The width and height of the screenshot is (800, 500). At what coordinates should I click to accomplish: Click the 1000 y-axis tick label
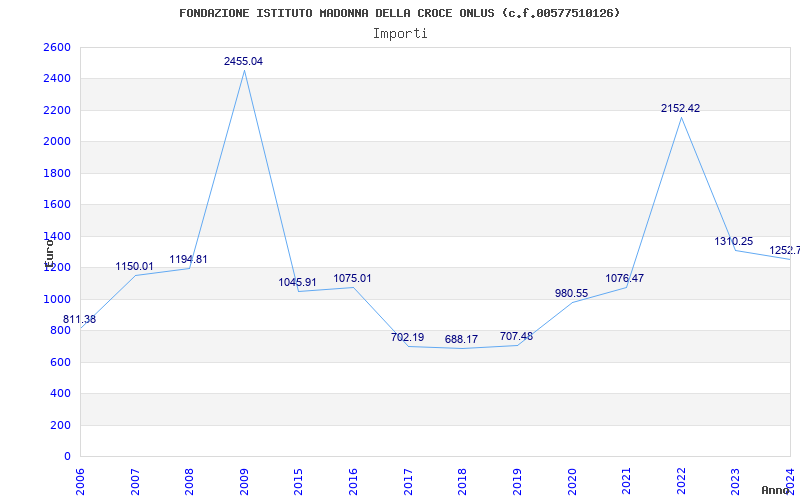[57, 299]
